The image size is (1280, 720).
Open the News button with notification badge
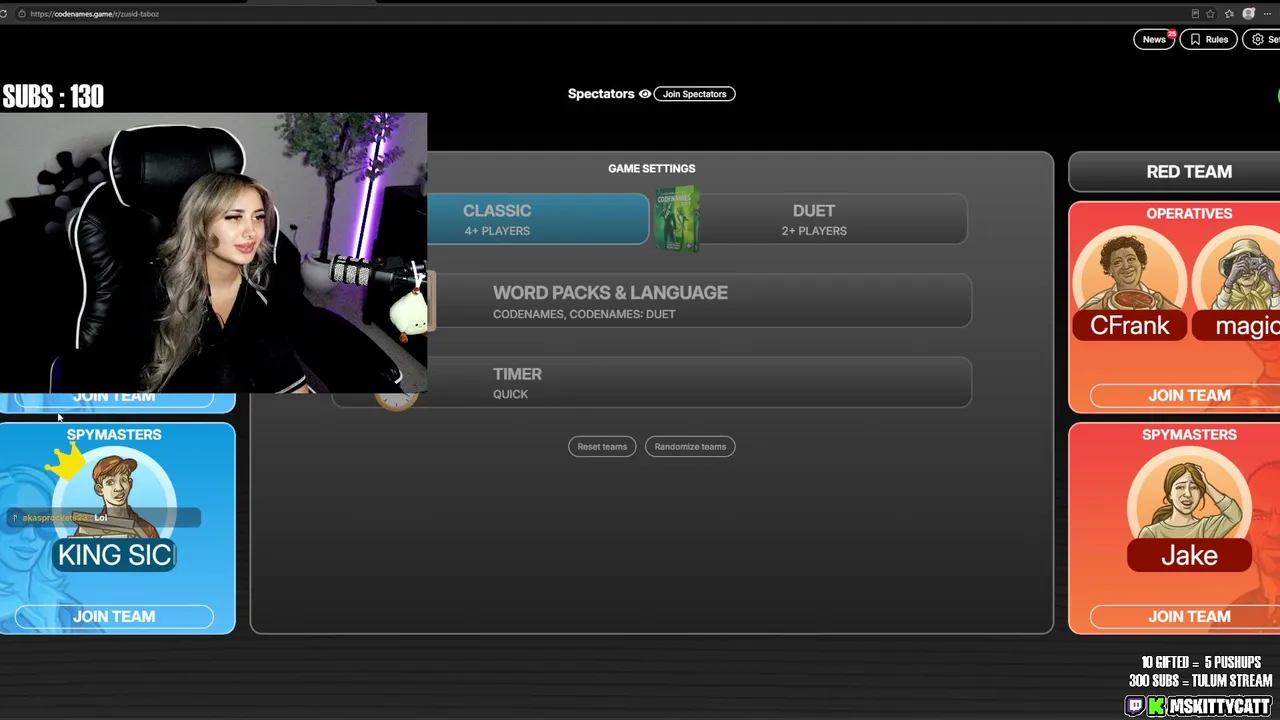[x=1154, y=40]
